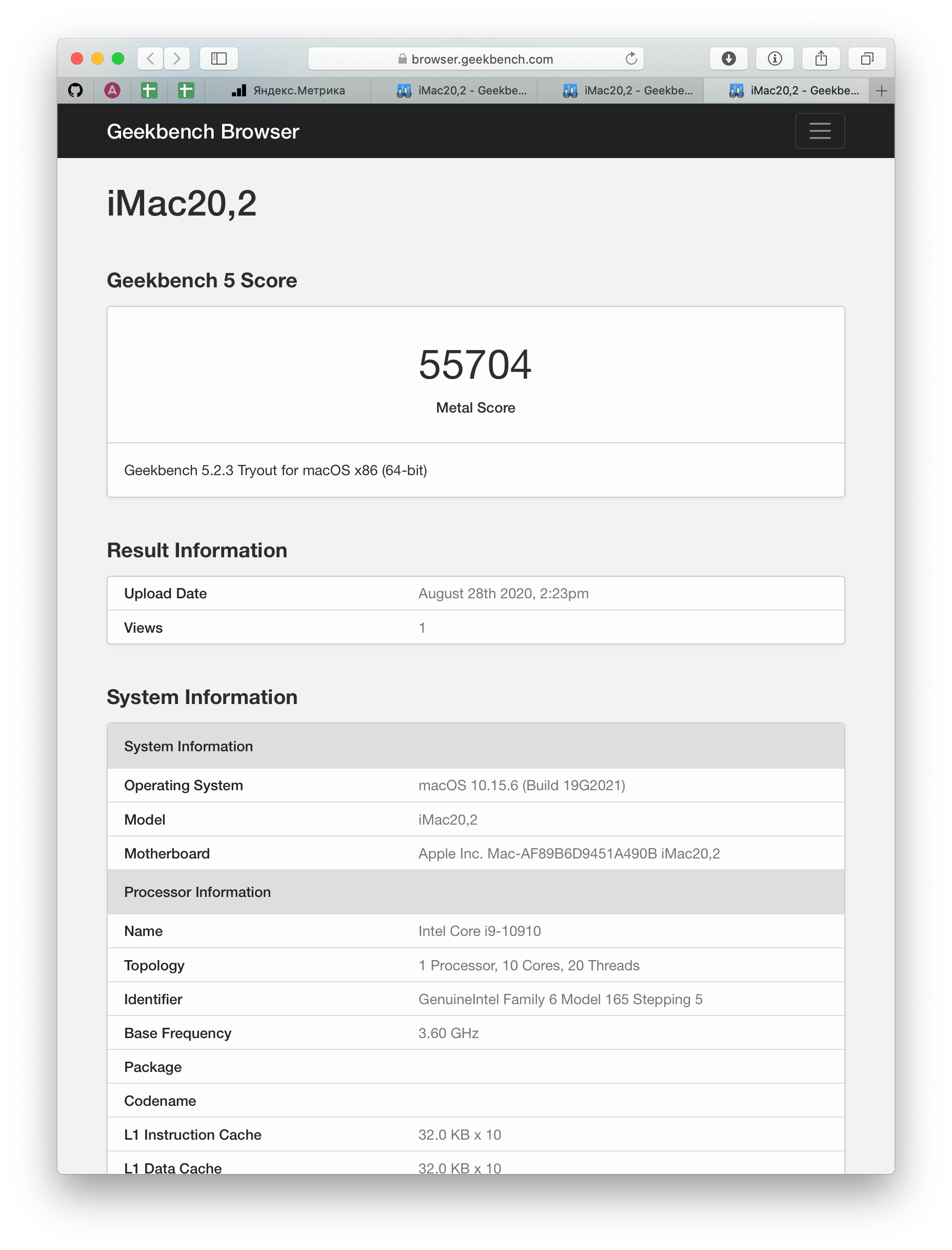Click the GenuineIntel Family 6 identifier
This screenshot has height=1250, width=952.
click(x=560, y=1000)
